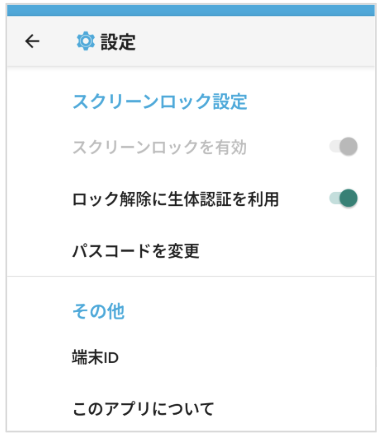Click the スクリーンロックを有効 label text
This screenshot has width=384, height=438.
(159, 147)
